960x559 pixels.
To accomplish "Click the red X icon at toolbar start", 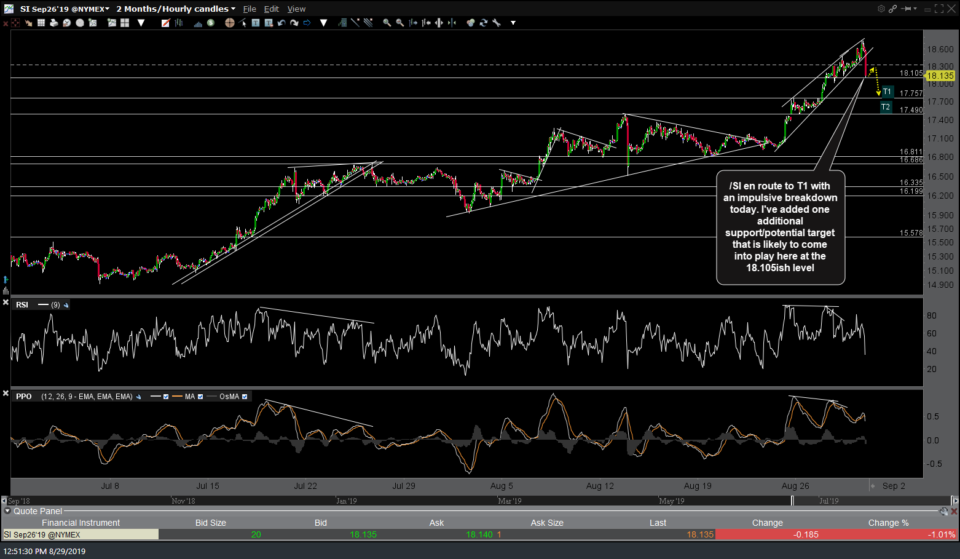I will (x=6, y=23).
